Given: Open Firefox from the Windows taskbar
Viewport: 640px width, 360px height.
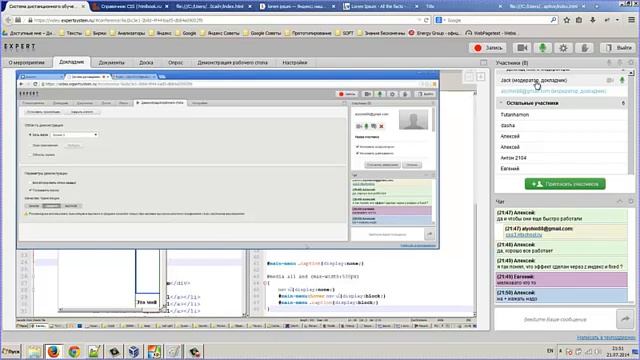Looking at the screenshot, I should (x=53, y=351).
